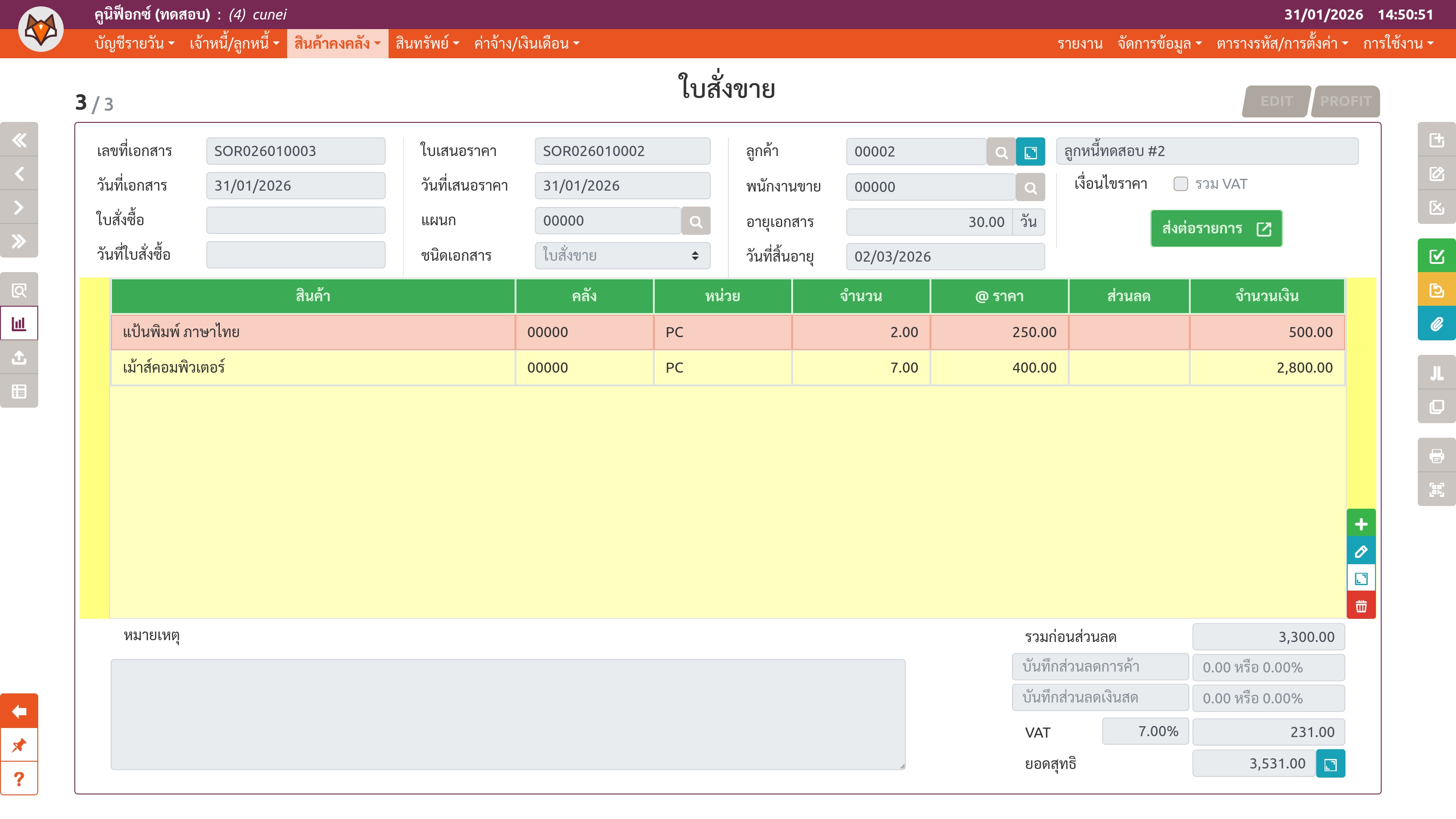
Task: Jump to first record double-chevron icon
Action: [19, 140]
